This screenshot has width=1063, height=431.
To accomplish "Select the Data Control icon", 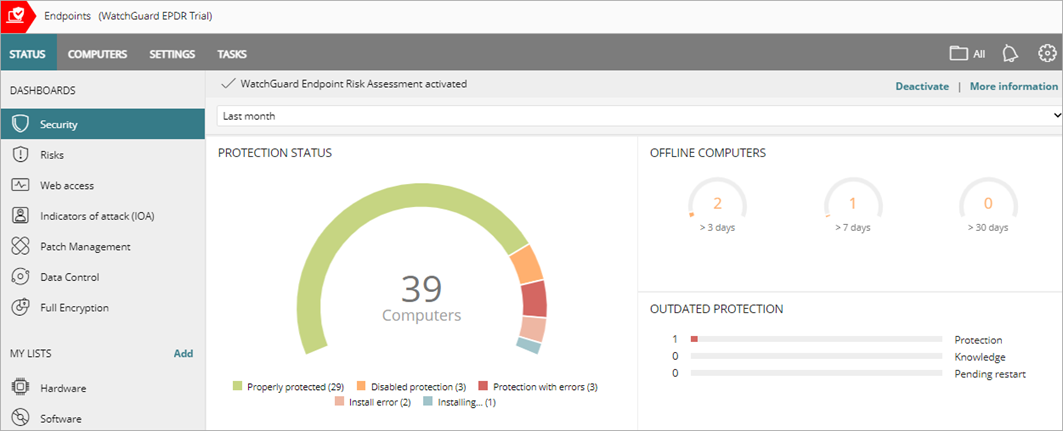I will [20, 277].
